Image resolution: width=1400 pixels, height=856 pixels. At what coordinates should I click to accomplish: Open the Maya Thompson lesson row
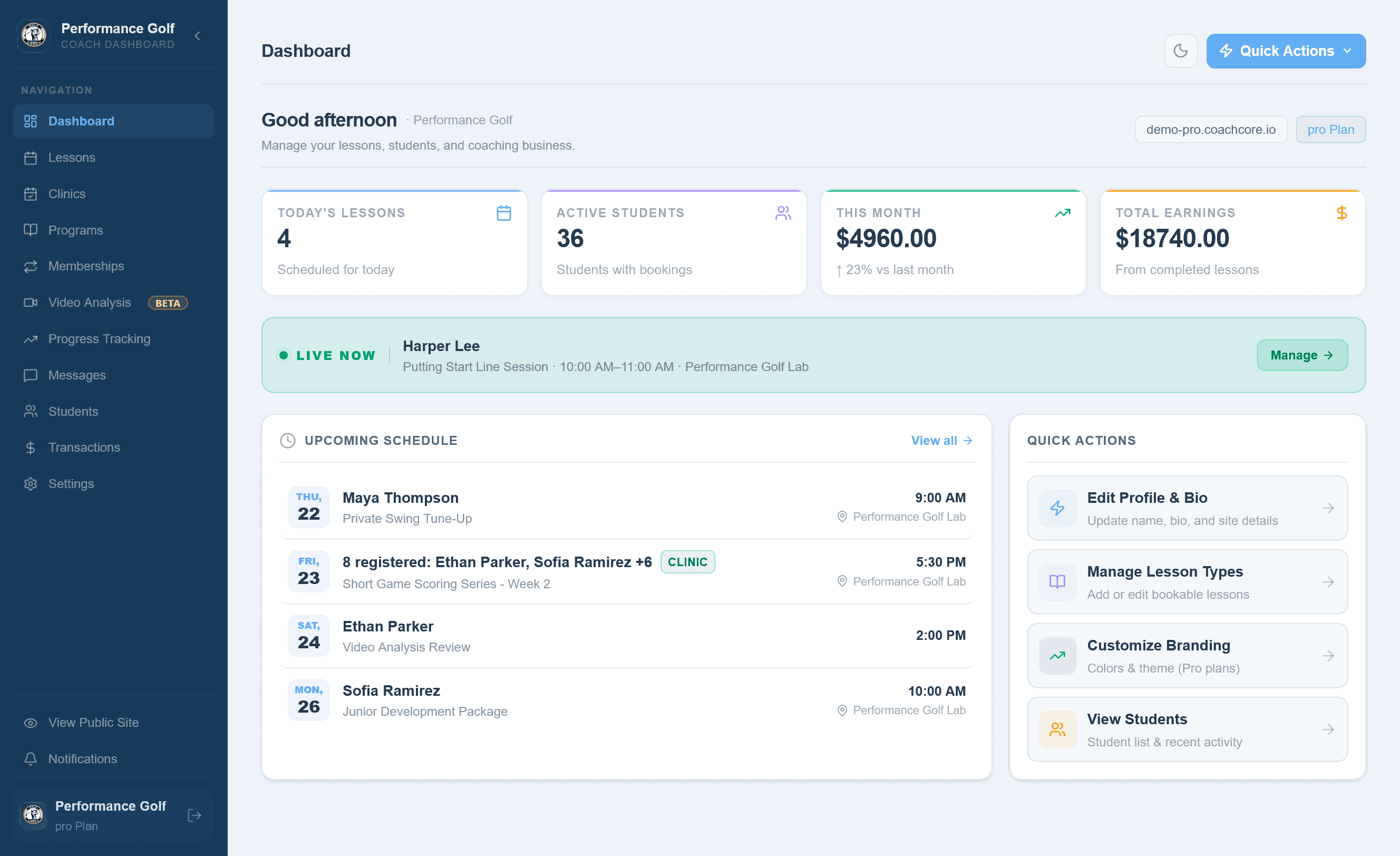click(x=626, y=507)
